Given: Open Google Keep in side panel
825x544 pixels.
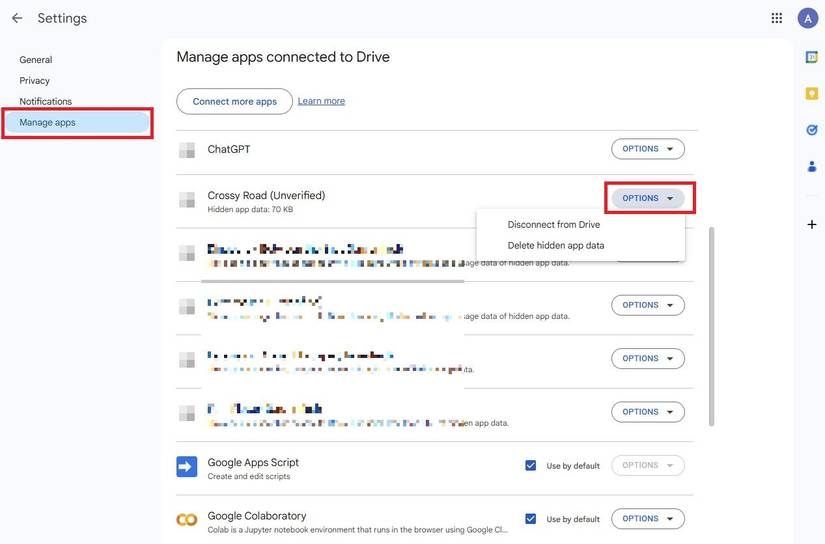Looking at the screenshot, I should [812, 93].
